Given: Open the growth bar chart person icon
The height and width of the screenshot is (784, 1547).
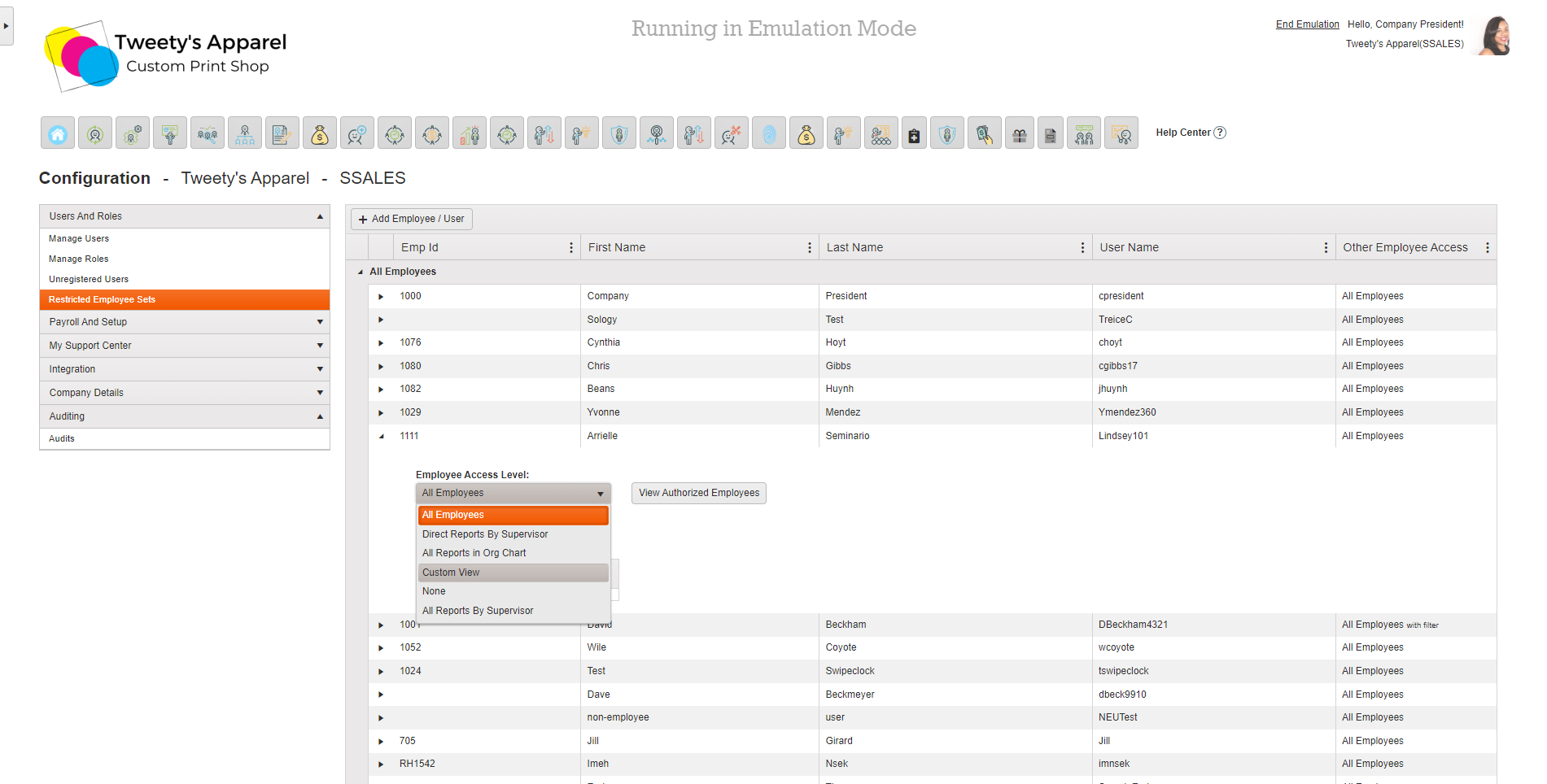Looking at the screenshot, I should click(470, 133).
